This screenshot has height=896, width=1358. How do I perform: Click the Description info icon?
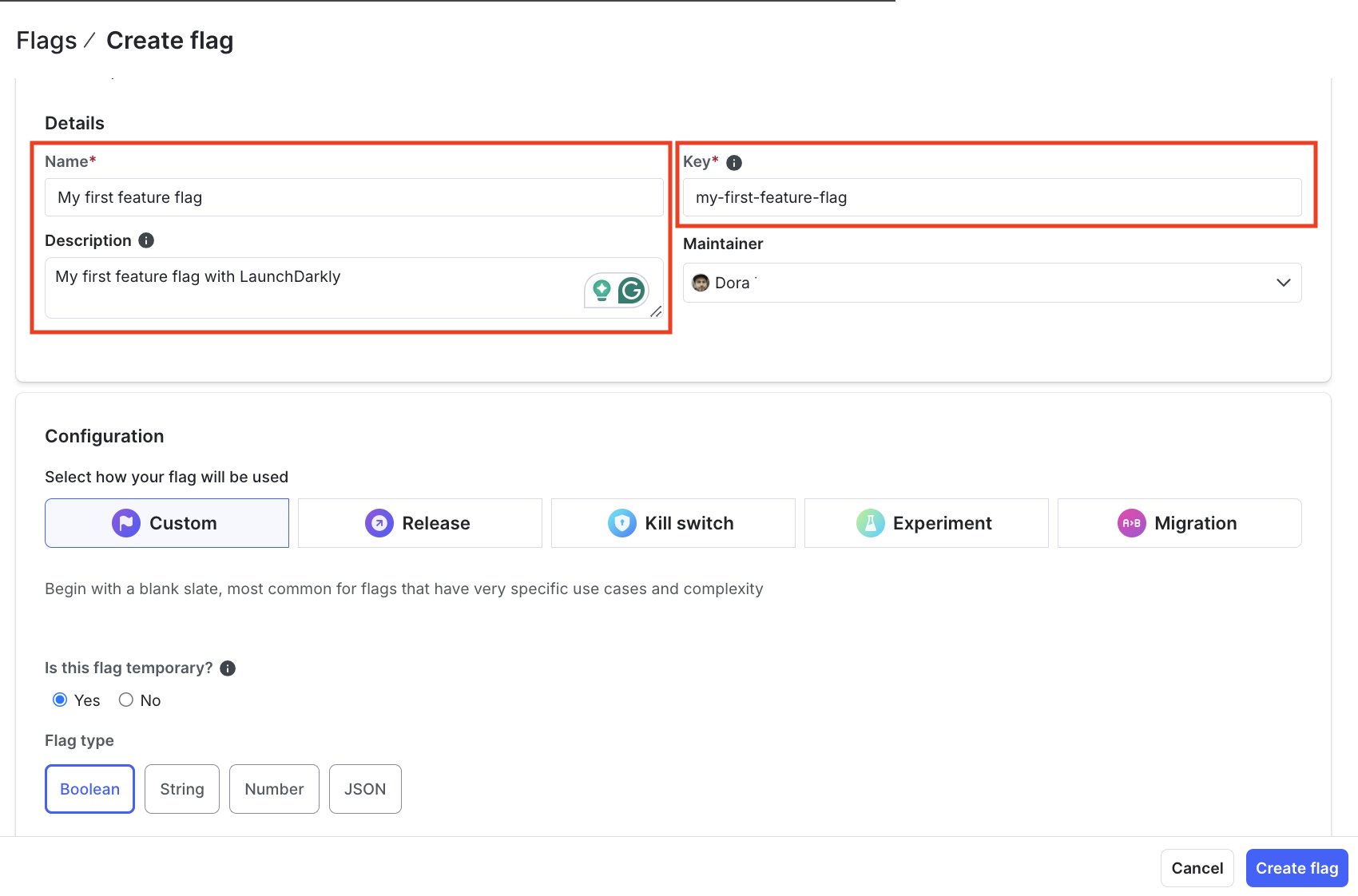146,240
